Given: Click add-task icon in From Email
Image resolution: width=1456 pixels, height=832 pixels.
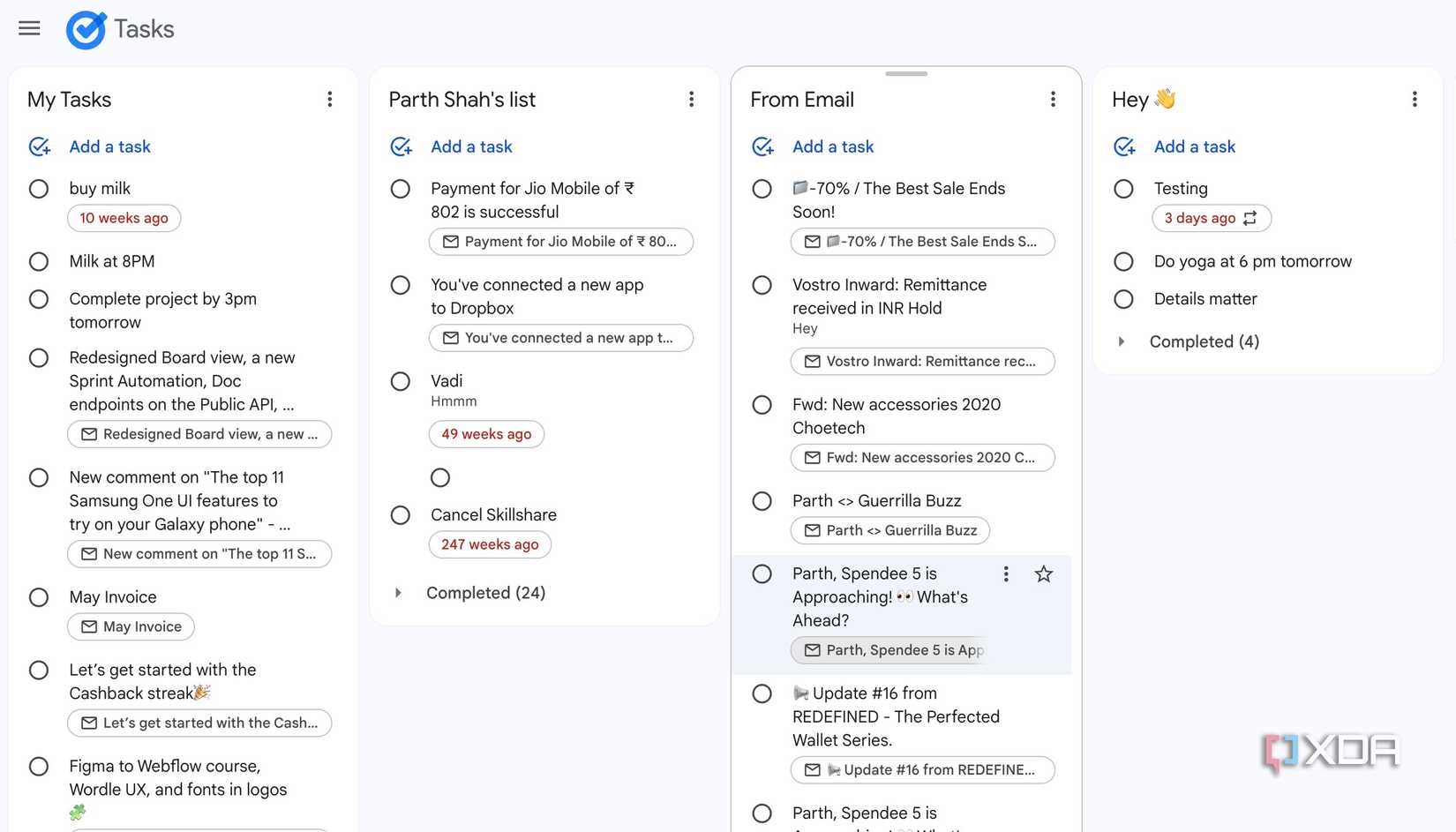Looking at the screenshot, I should point(763,147).
